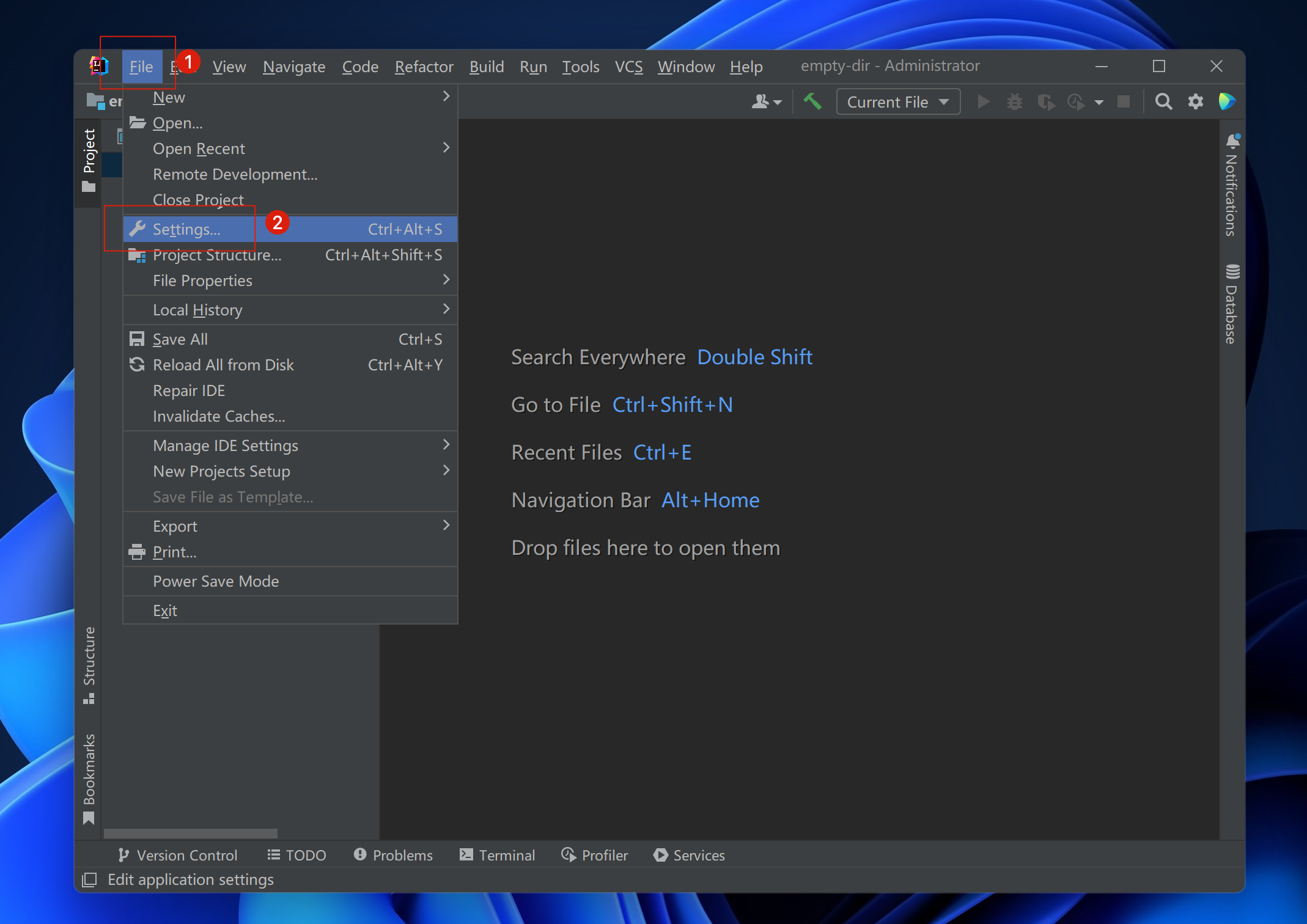Click the Build Project hammer icon
1307x924 pixels.
[x=812, y=101]
